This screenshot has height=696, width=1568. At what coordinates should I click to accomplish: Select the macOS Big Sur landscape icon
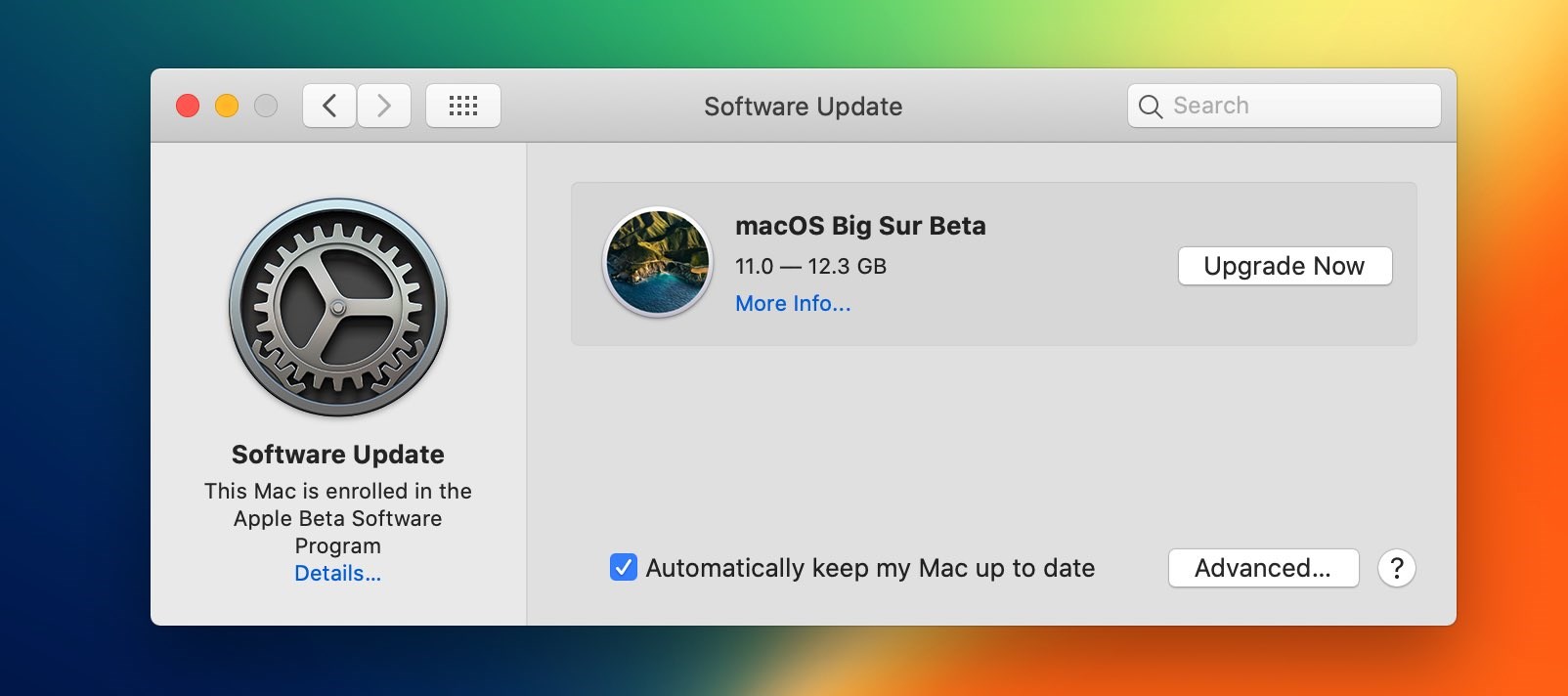pyautogui.click(x=658, y=262)
